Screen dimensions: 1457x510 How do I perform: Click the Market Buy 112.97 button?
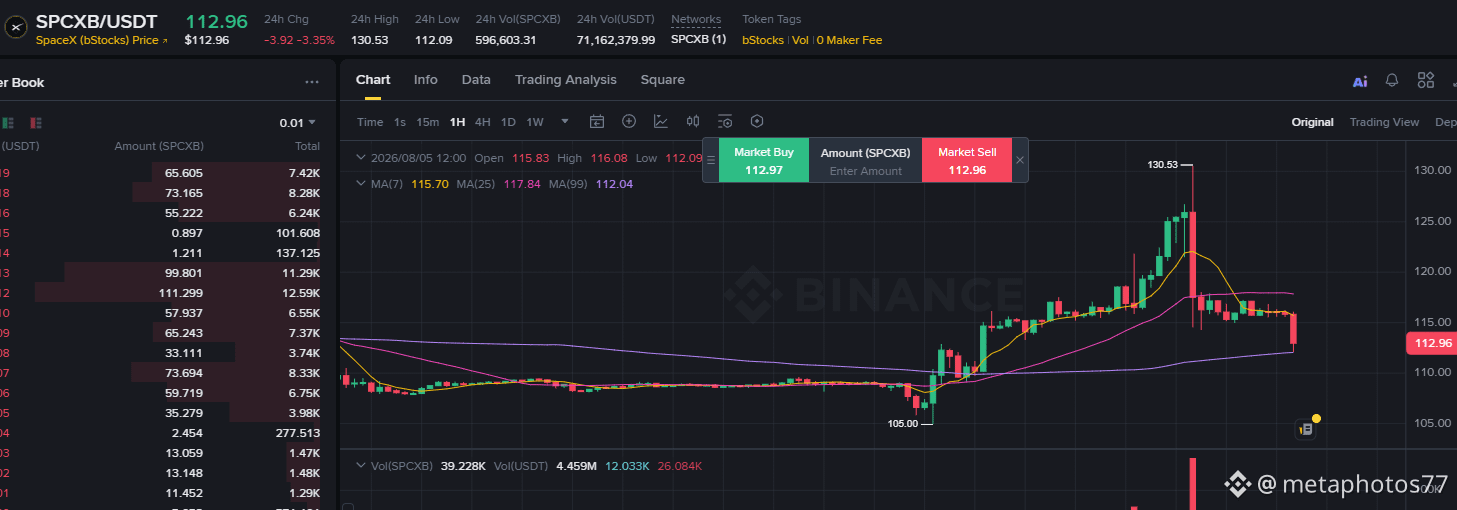point(764,160)
